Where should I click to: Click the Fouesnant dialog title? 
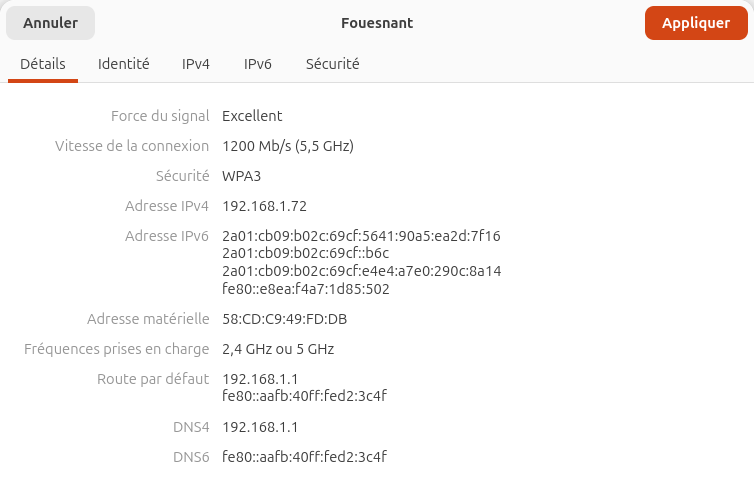tap(377, 23)
